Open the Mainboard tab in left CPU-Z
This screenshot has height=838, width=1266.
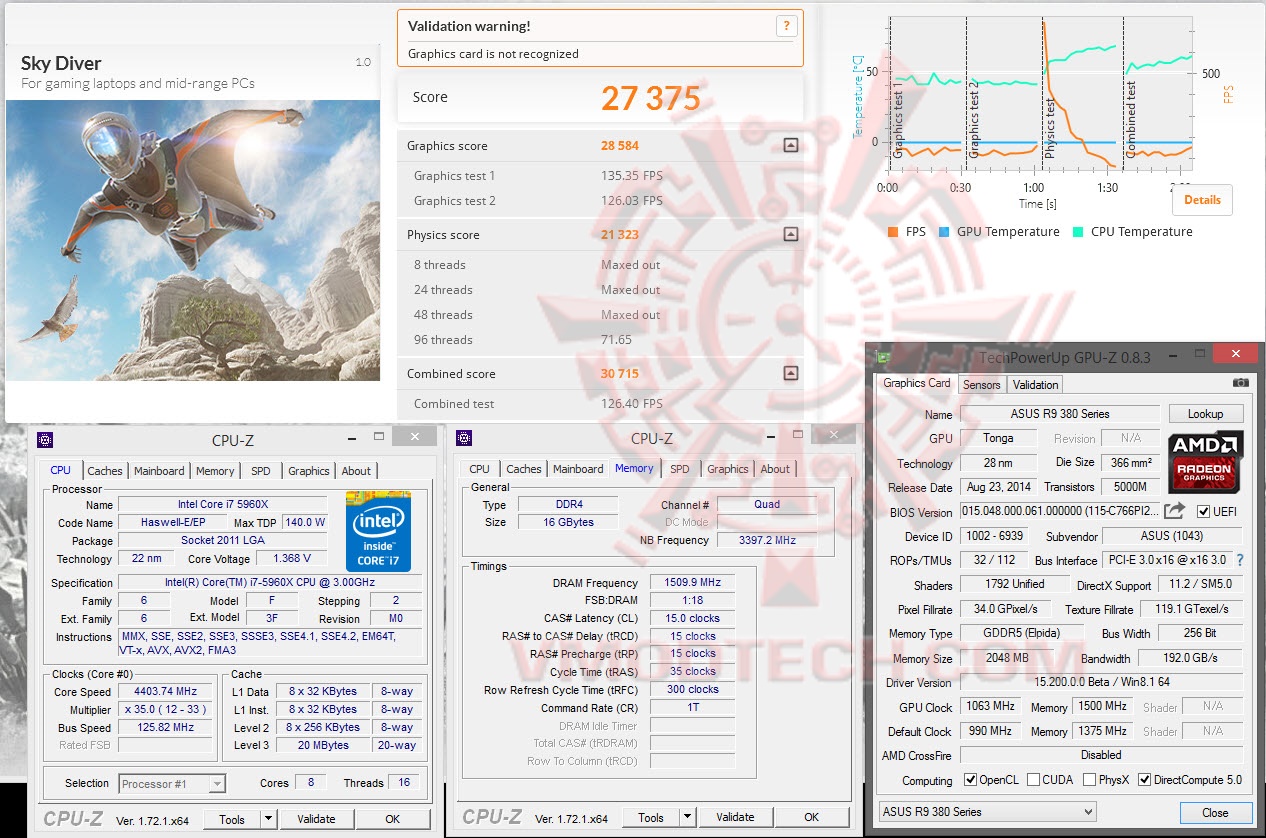(x=159, y=471)
